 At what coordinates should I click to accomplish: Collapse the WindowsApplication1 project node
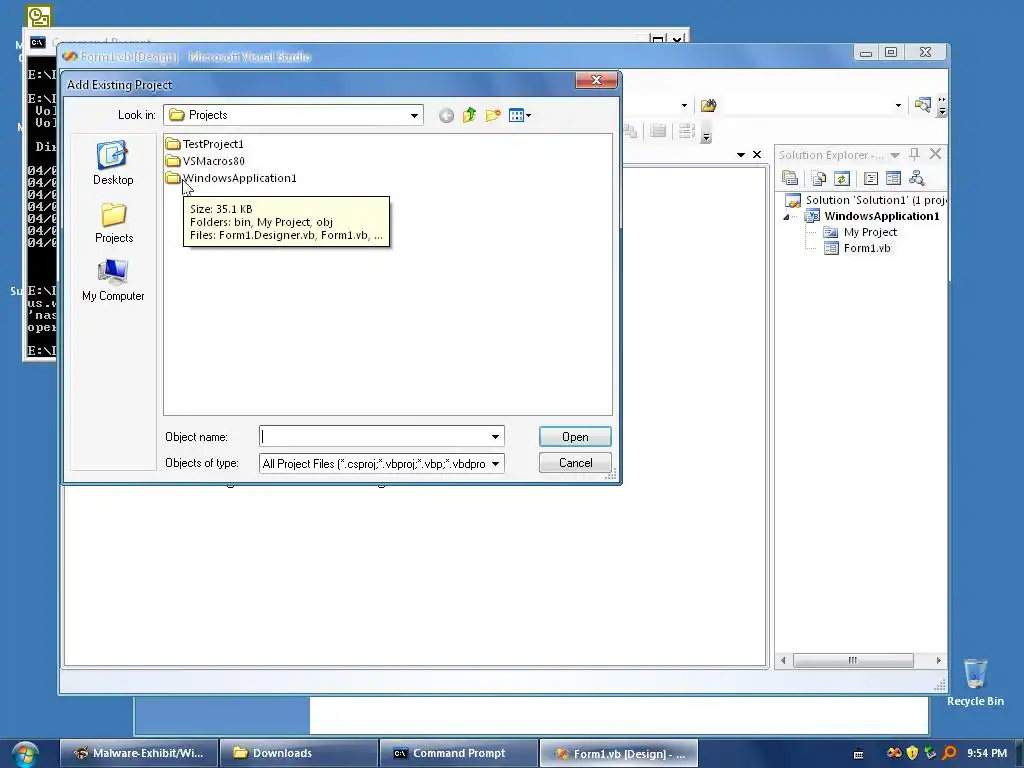click(786, 217)
